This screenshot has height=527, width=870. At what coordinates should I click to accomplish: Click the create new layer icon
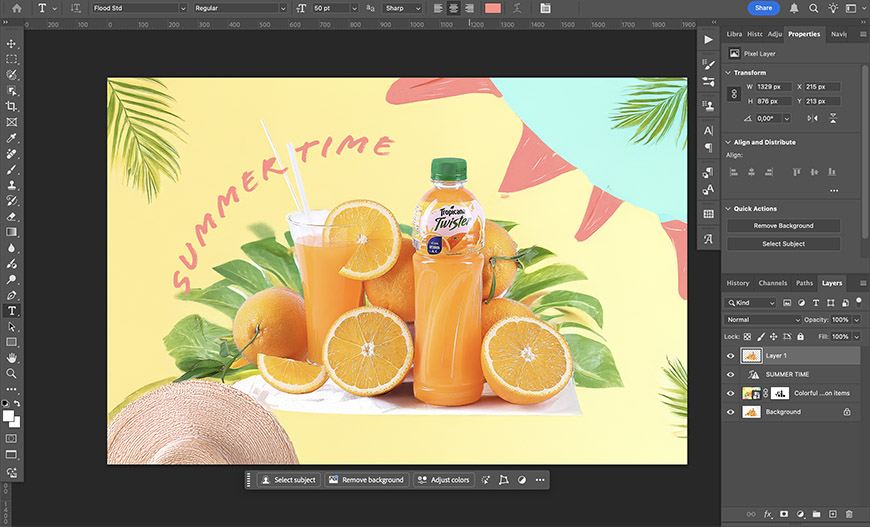coord(832,514)
